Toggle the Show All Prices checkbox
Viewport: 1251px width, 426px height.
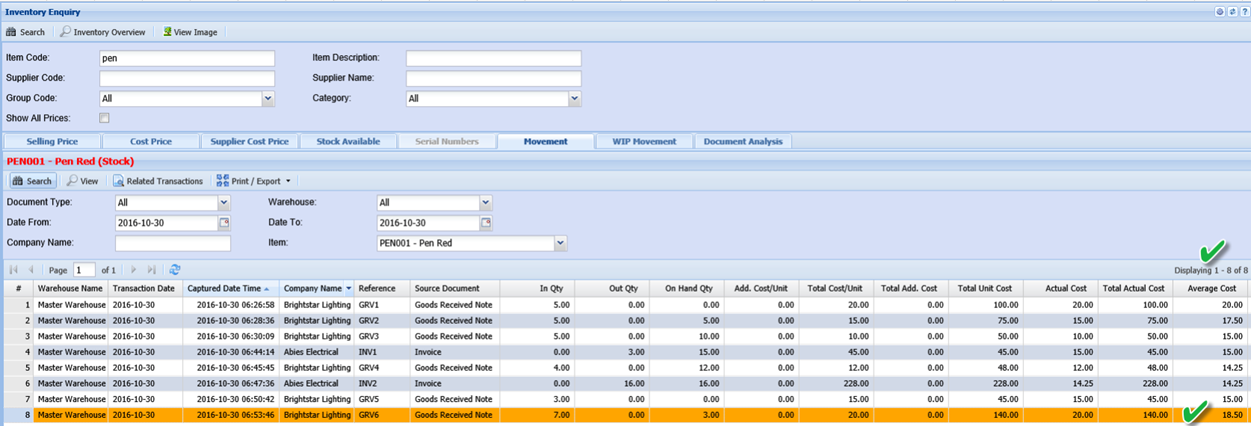tap(104, 119)
